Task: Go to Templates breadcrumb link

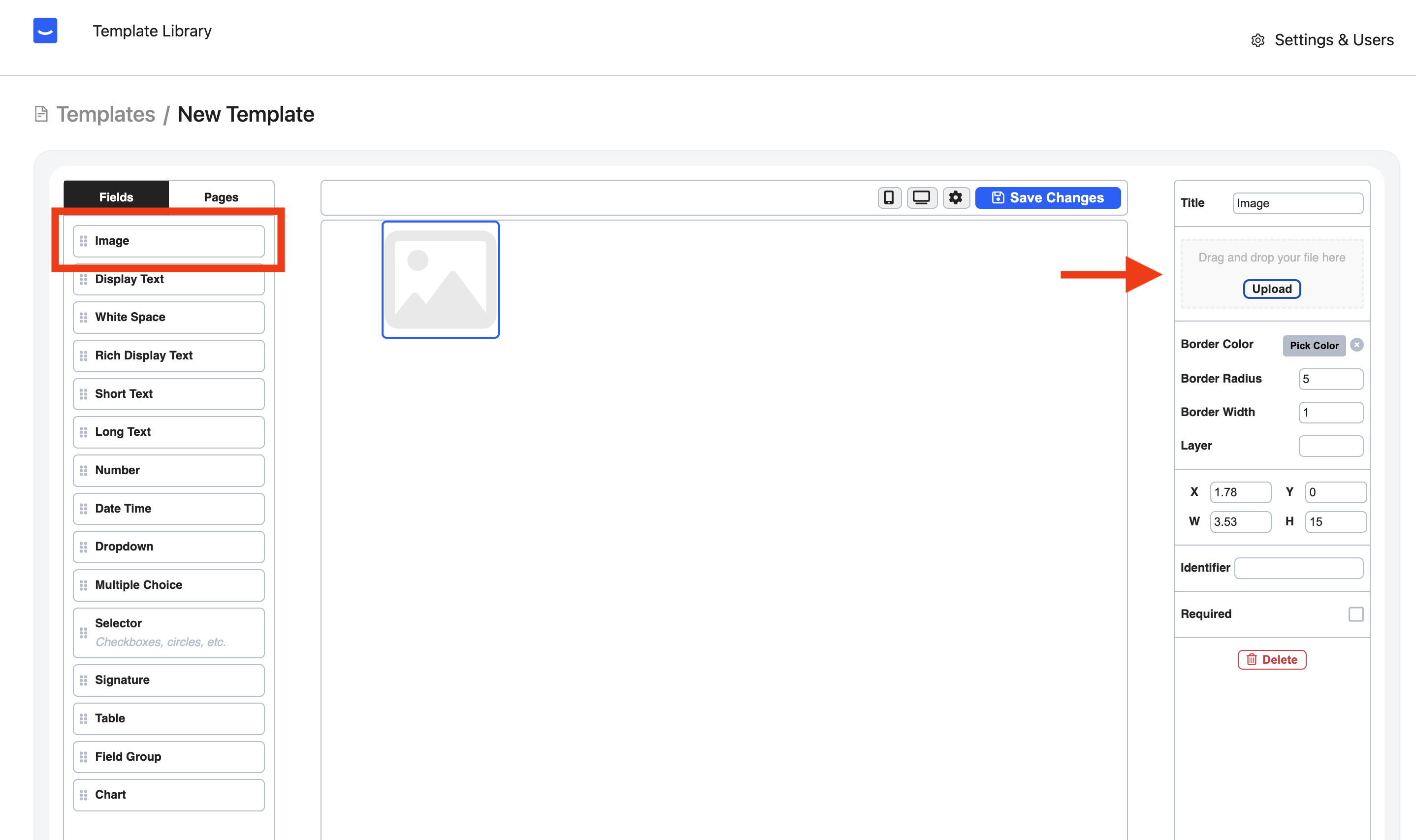Action: pyautogui.click(x=105, y=114)
